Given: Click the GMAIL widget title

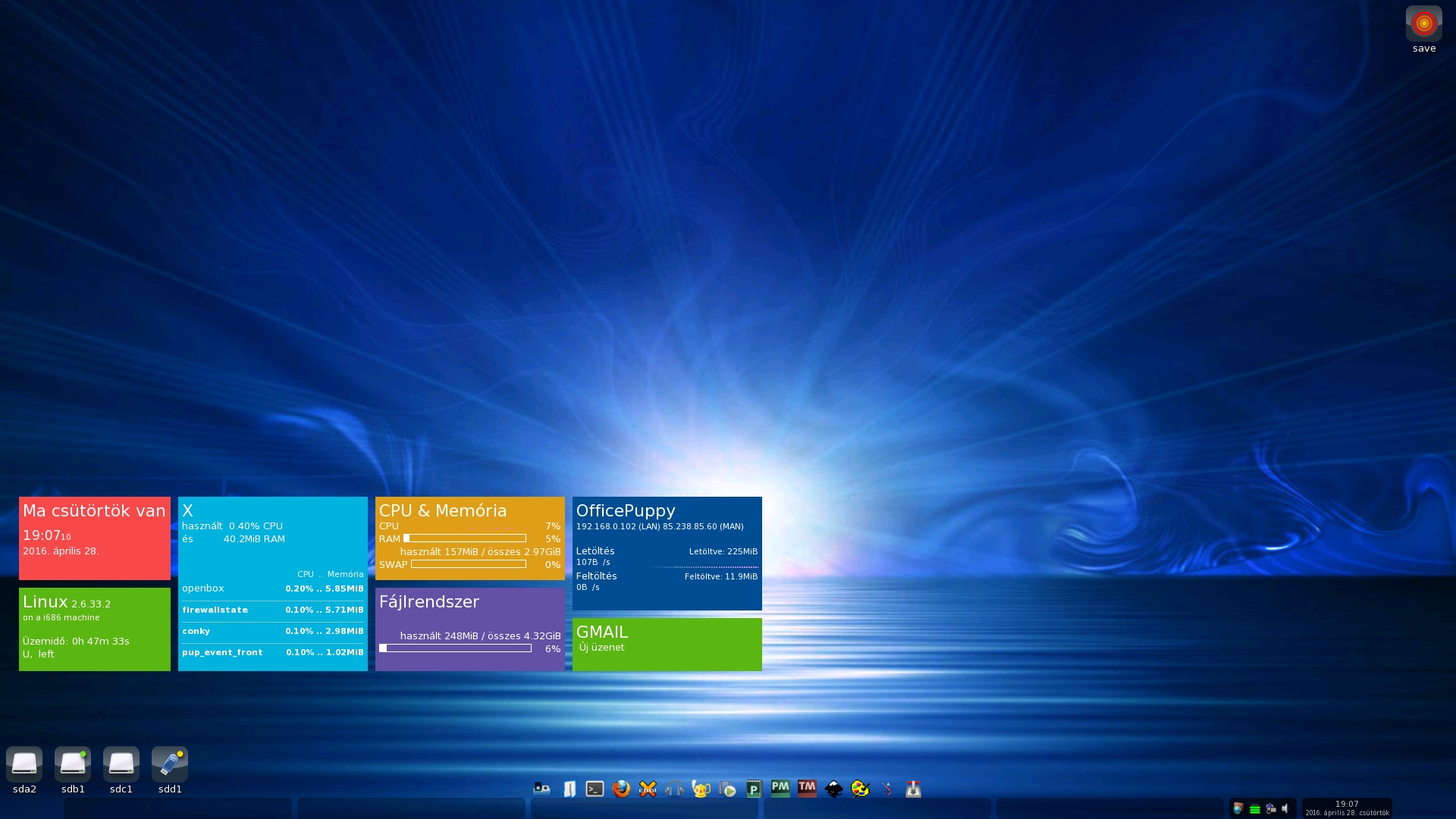Looking at the screenshot, I should click(x=601, y=632).
